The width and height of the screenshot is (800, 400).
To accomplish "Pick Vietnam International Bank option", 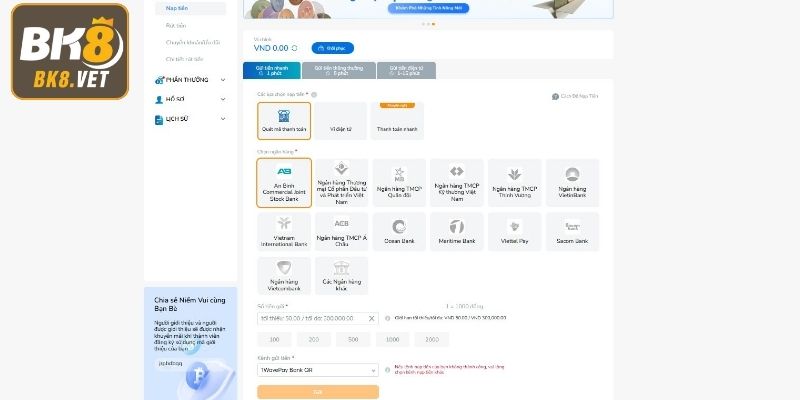I will 284,232.
